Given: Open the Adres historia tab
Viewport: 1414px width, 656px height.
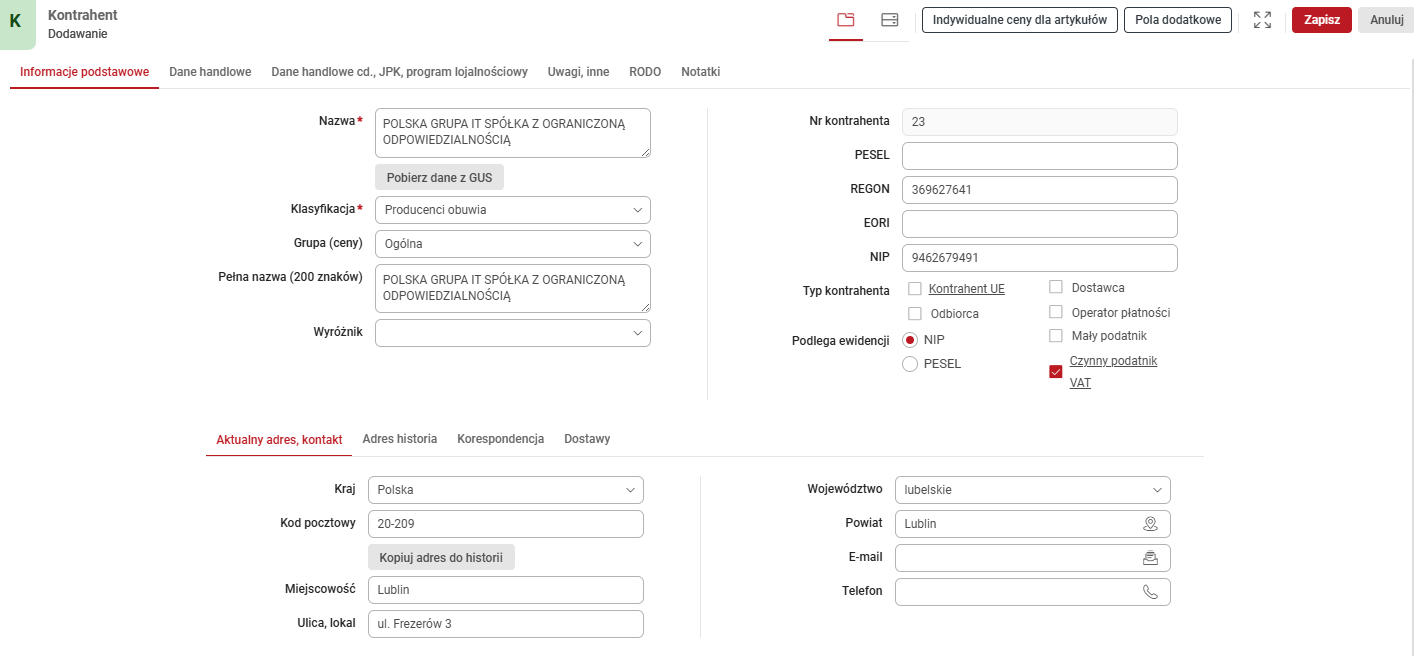Looking at the screenshot, I should coord(400,438).
